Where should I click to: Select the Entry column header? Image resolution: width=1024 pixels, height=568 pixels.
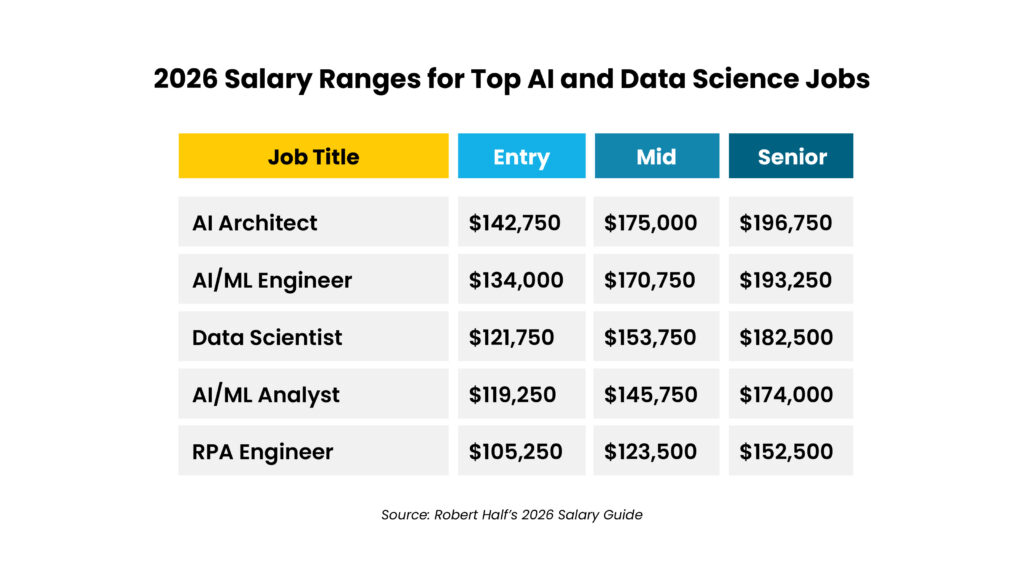coord(522,156)
